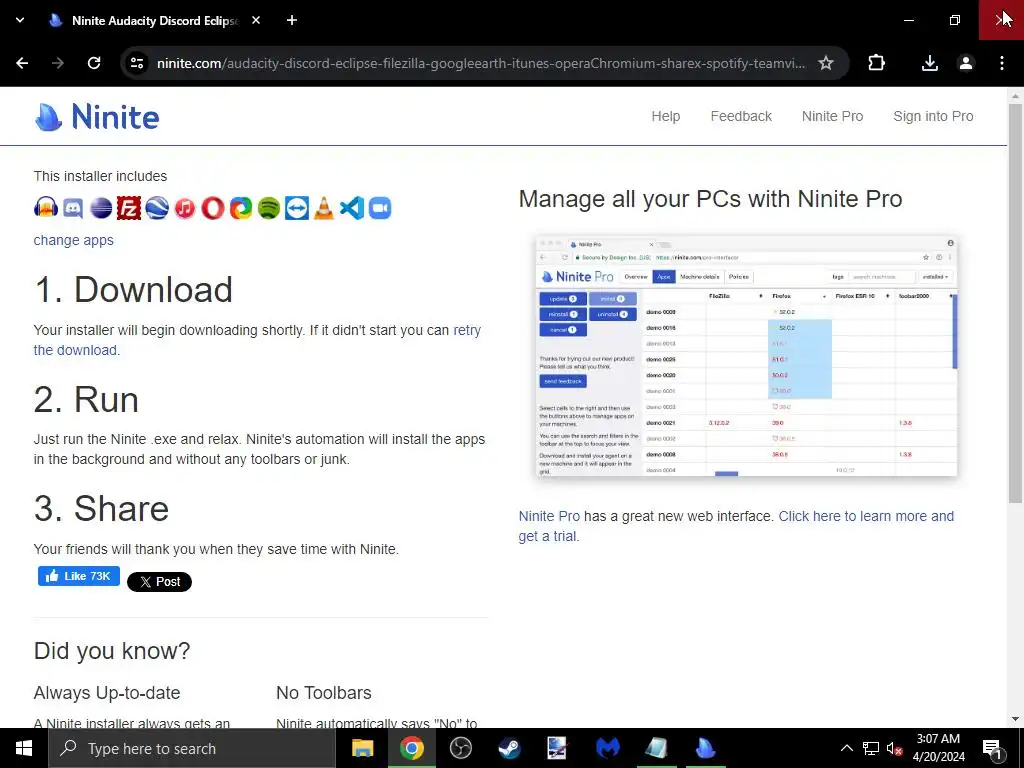Expand the tab search dropdown arrow
The height and width of the screenshot is (768, 1024).
click(20, 20)
